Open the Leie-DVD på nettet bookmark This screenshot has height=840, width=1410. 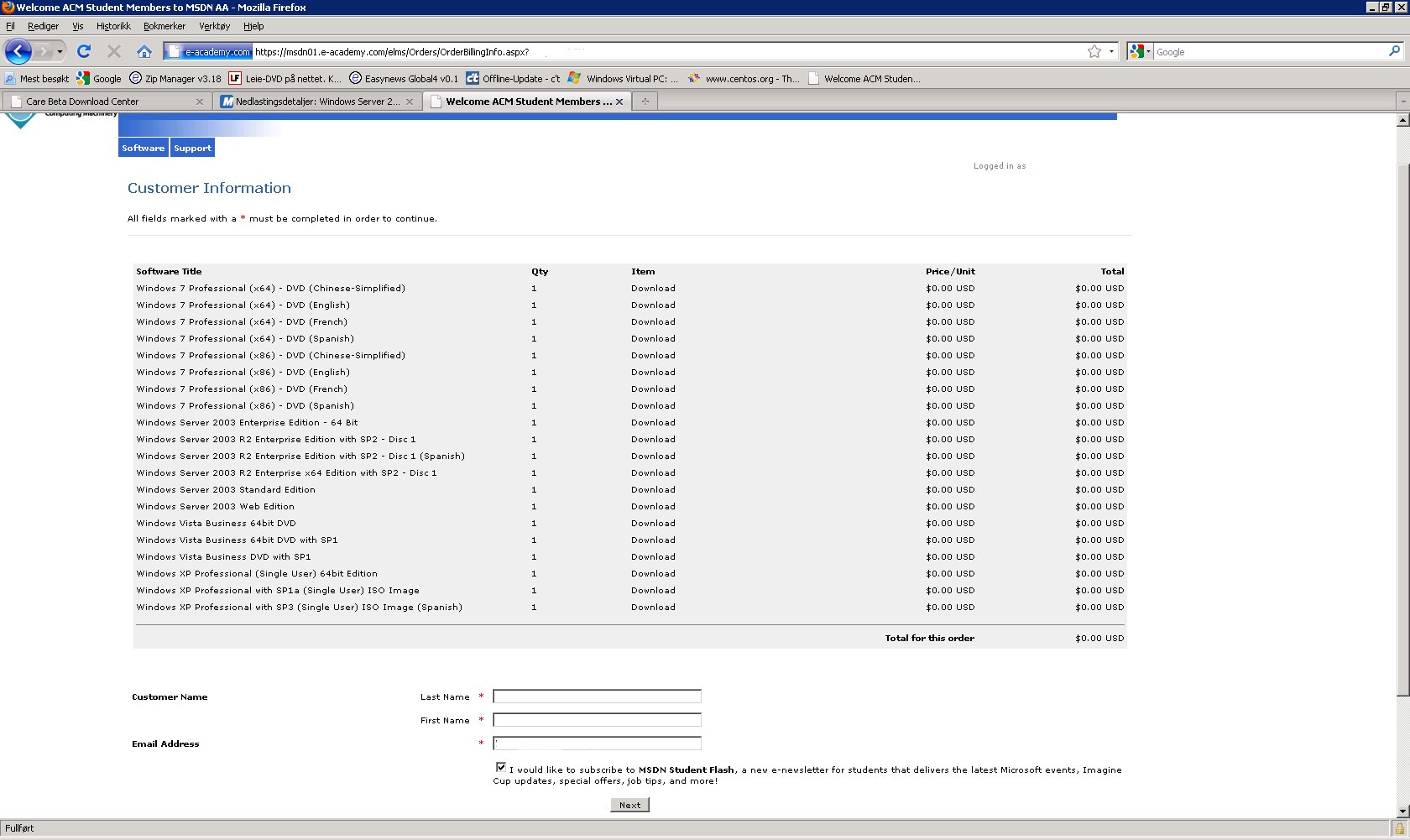pyautogui.click(x=285, y=79)
